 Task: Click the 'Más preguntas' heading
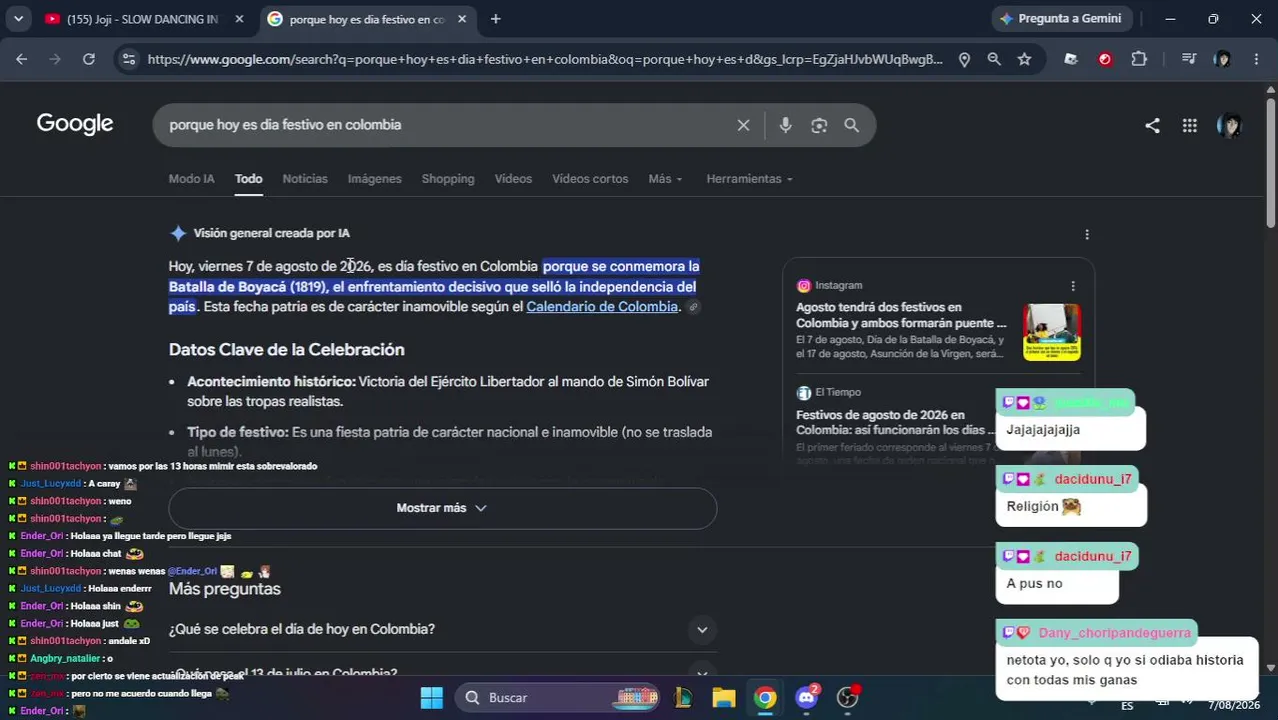pos(224,589)
